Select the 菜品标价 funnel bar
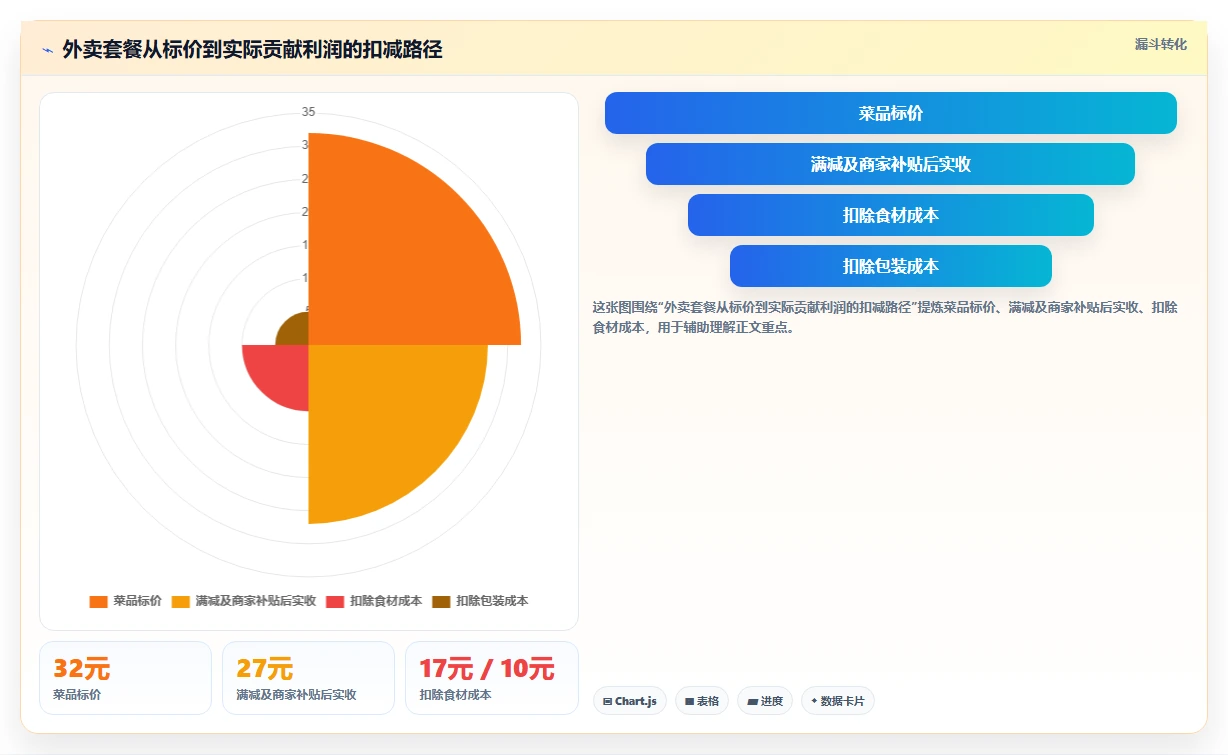 coord(891,113)
